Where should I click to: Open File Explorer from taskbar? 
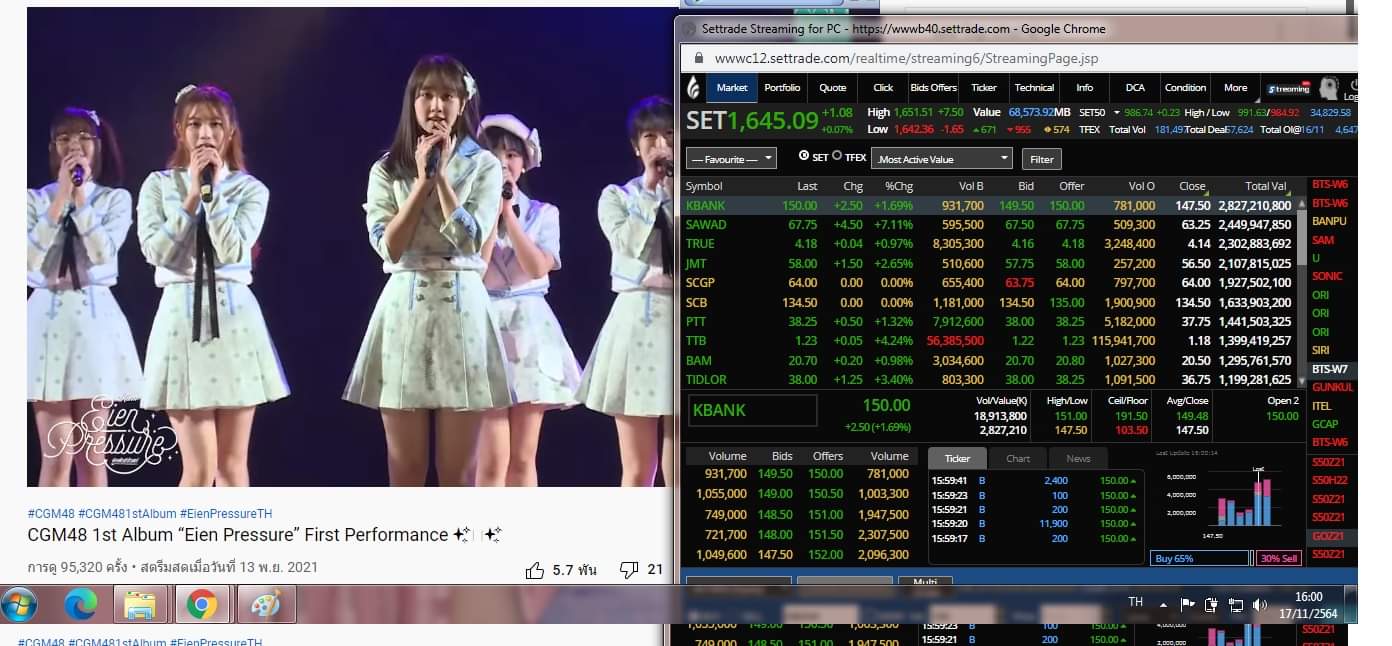pos(140,605)
